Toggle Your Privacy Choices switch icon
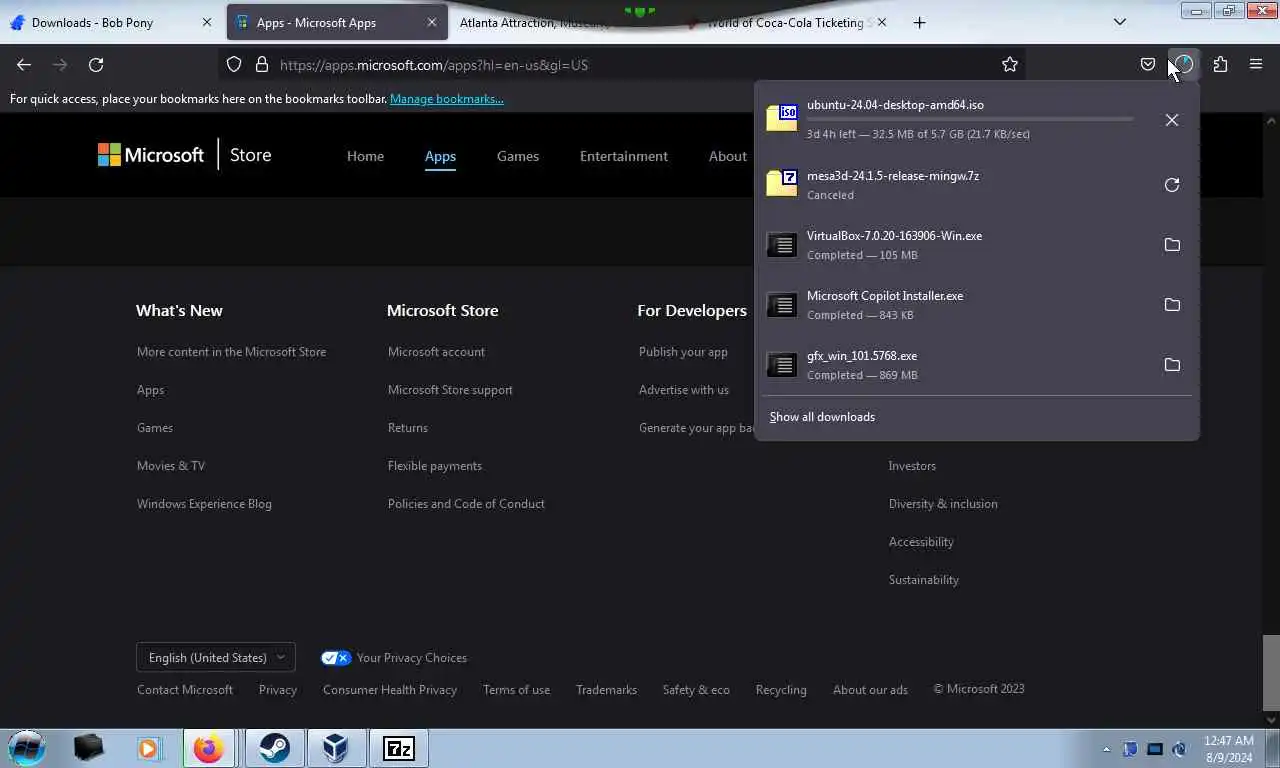 point(336,658)
